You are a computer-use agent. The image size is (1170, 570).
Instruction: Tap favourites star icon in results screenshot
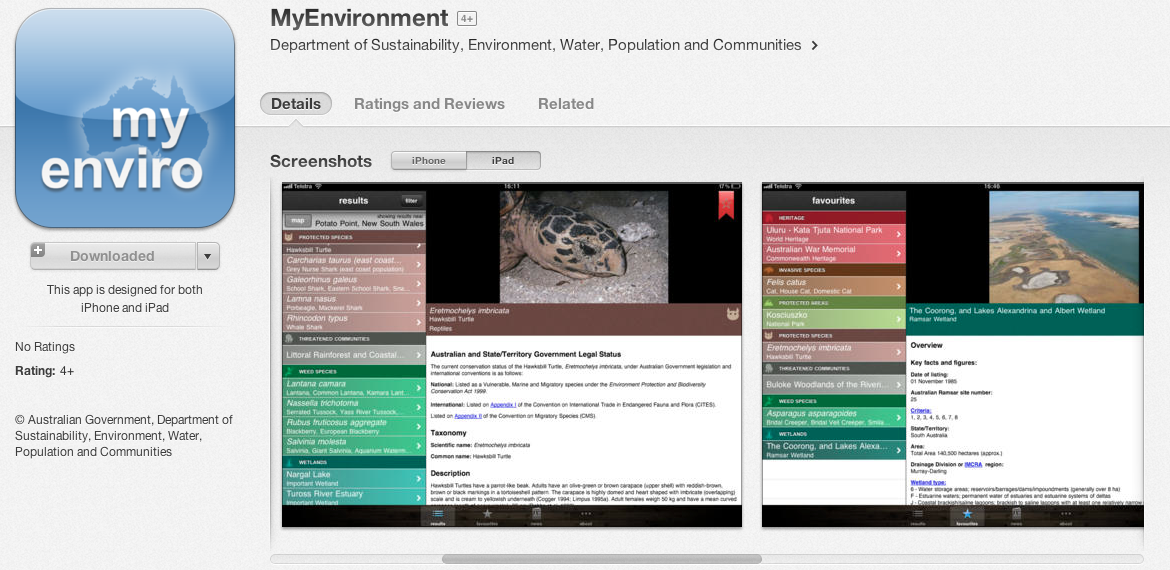tap(487, 514)
